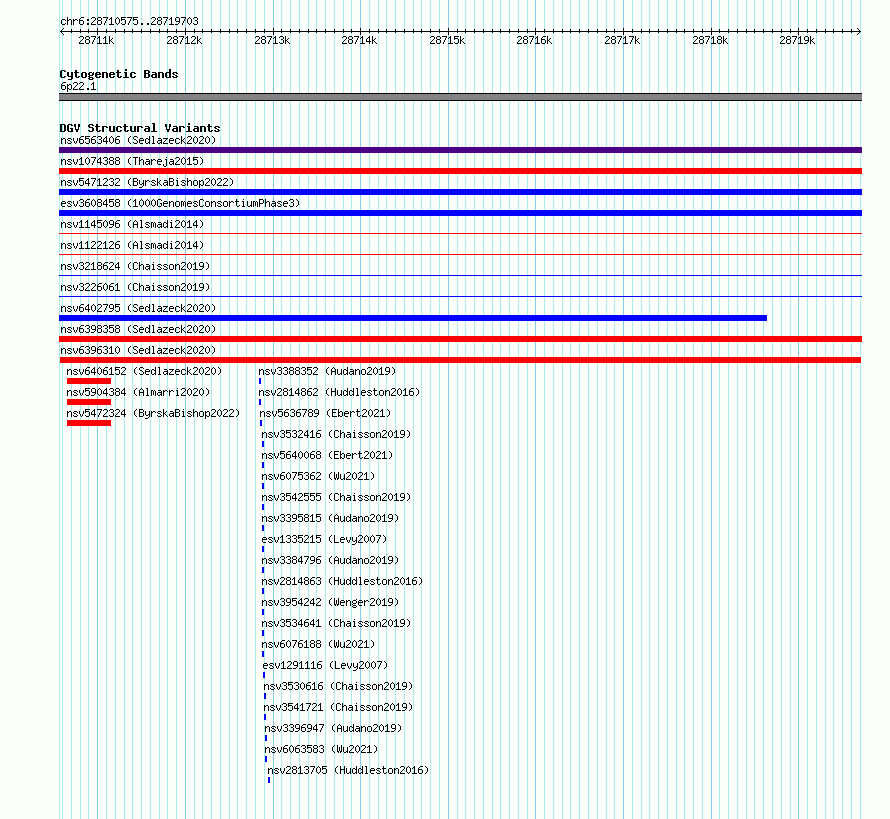890x819 pixels.
Task: Open nsv3384796 (Audano2019) label
Action: (330, 560)
